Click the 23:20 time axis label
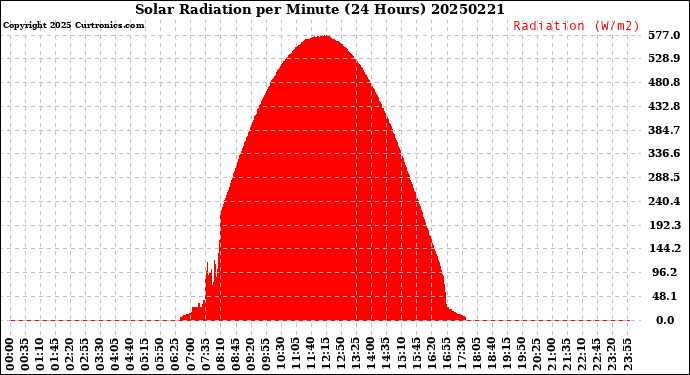The image size is (690, 375). [x=611, y=355]
